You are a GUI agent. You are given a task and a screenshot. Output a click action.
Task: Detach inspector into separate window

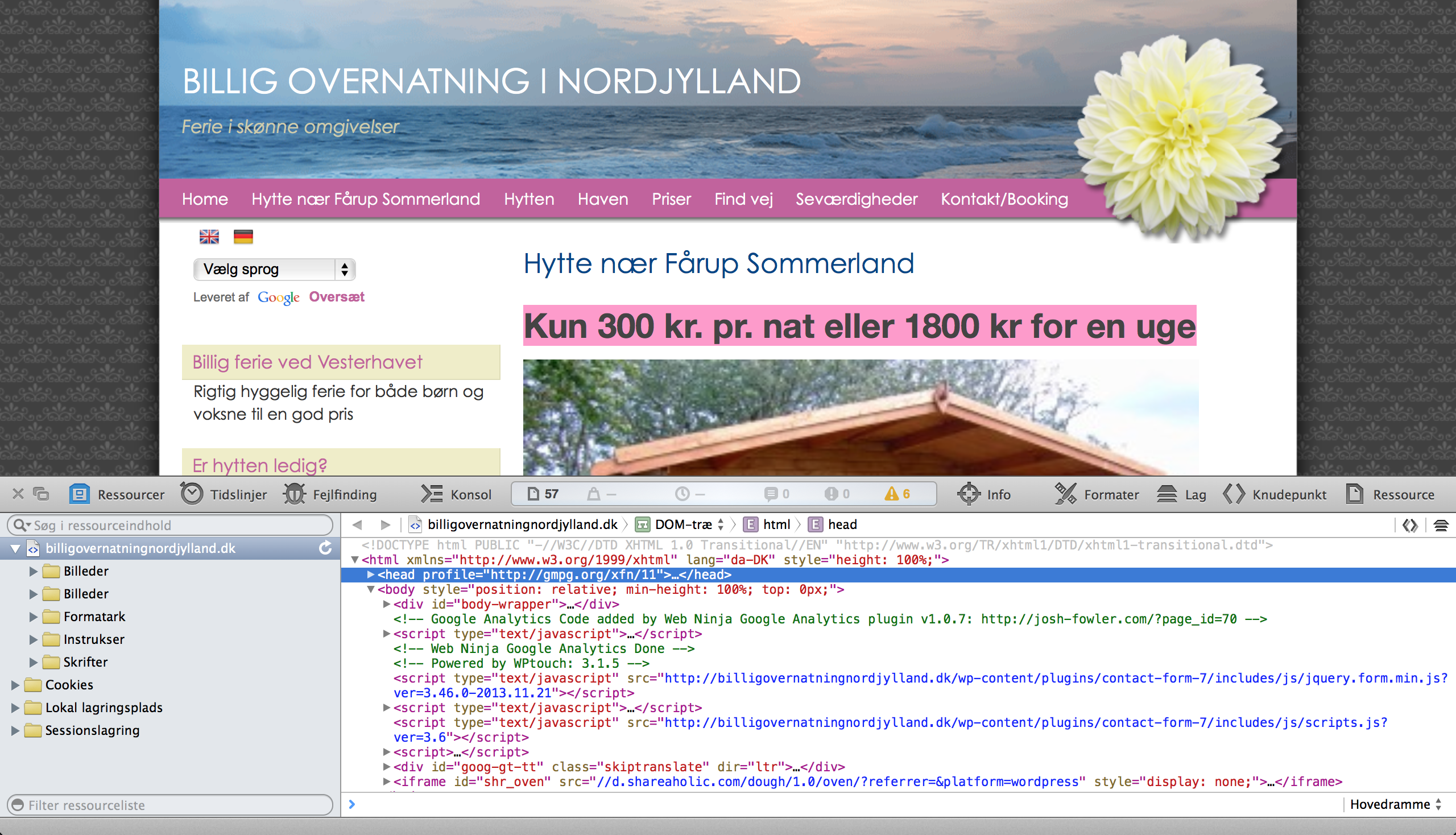tap(41, 494)
